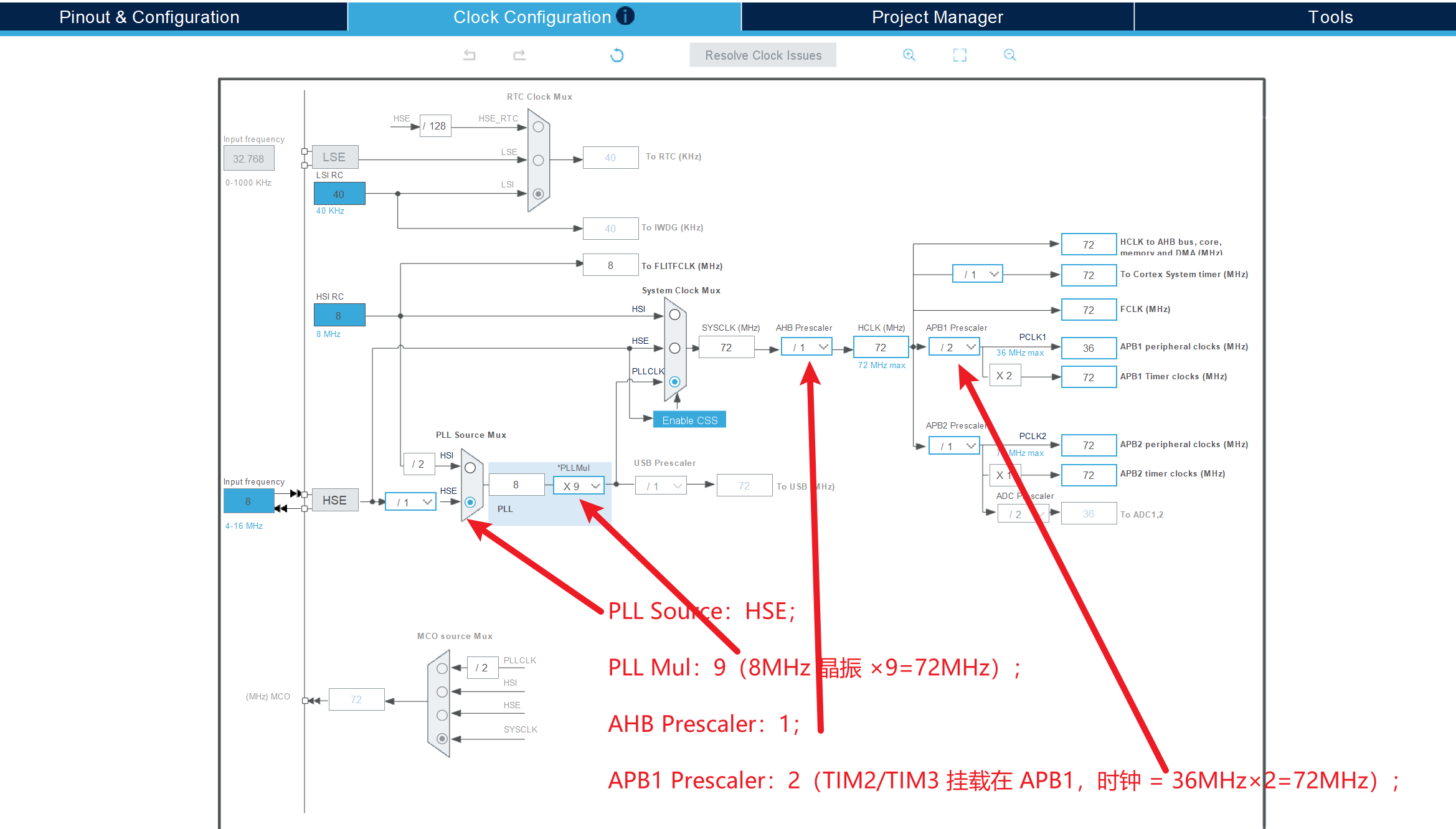Switch to Project Manager tab
1456x829 pixels.
click(x=937, y=17)
